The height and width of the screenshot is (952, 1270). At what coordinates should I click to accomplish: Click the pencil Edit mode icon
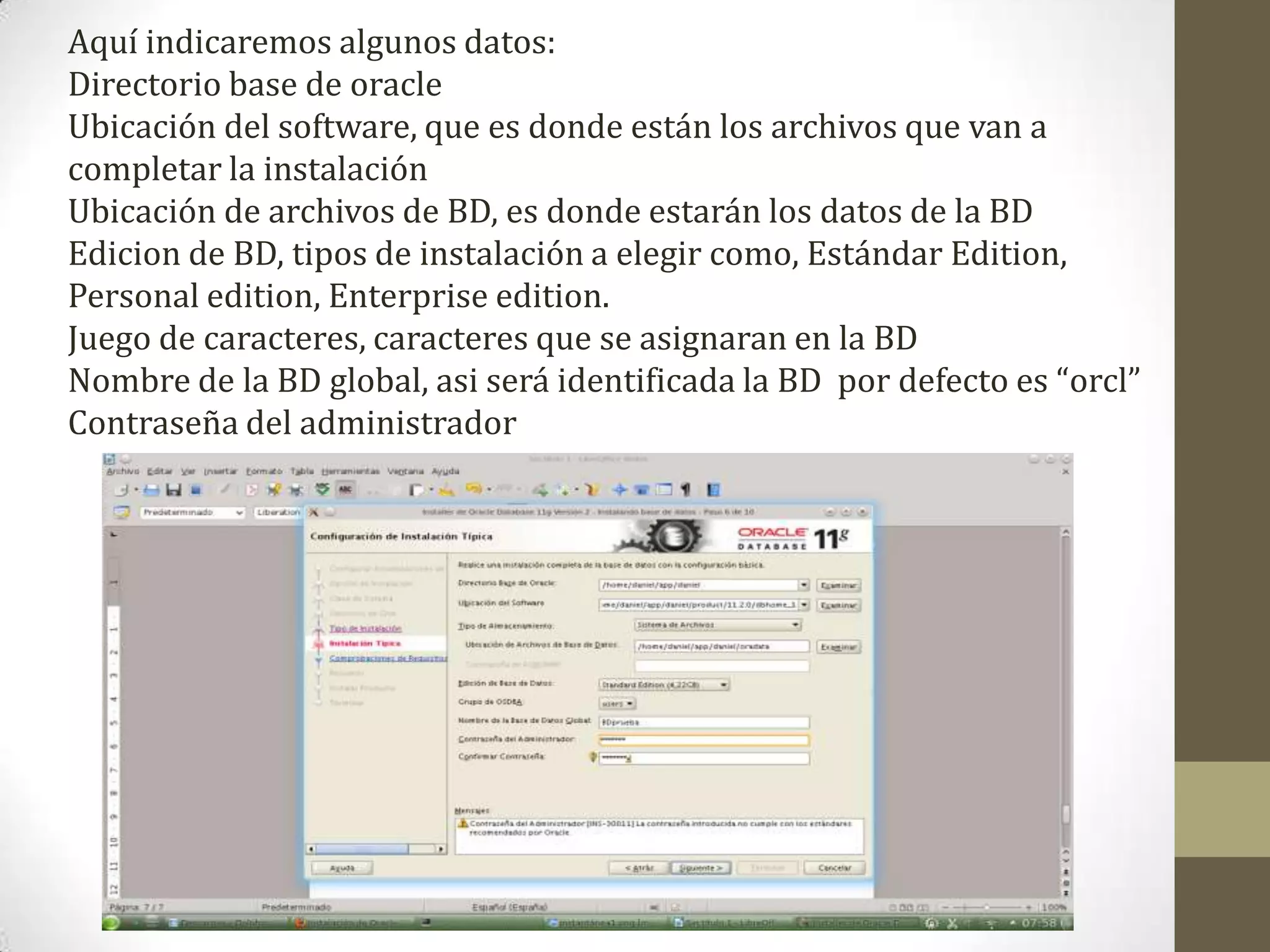pyautogui.click(x=225, y=490)
